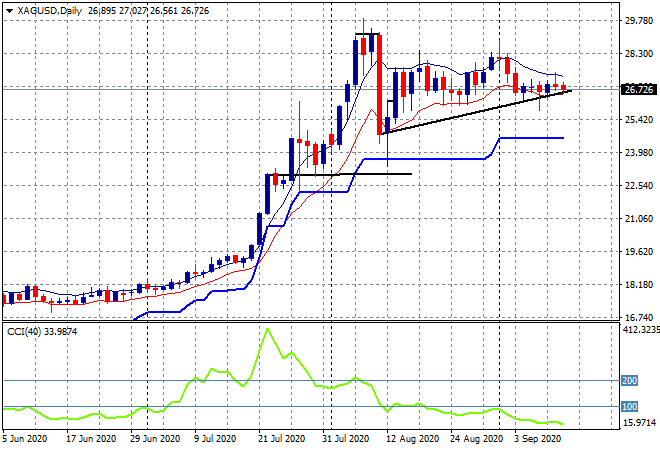This screenshot has width=660, height=450.
Task: Select the 24 Aug 2020 date label
Action: 476,439
